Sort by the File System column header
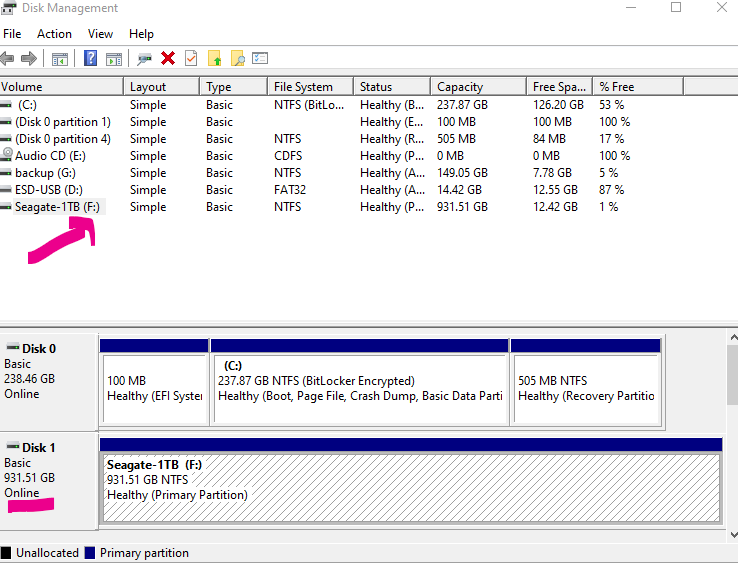 coord(302,87)
